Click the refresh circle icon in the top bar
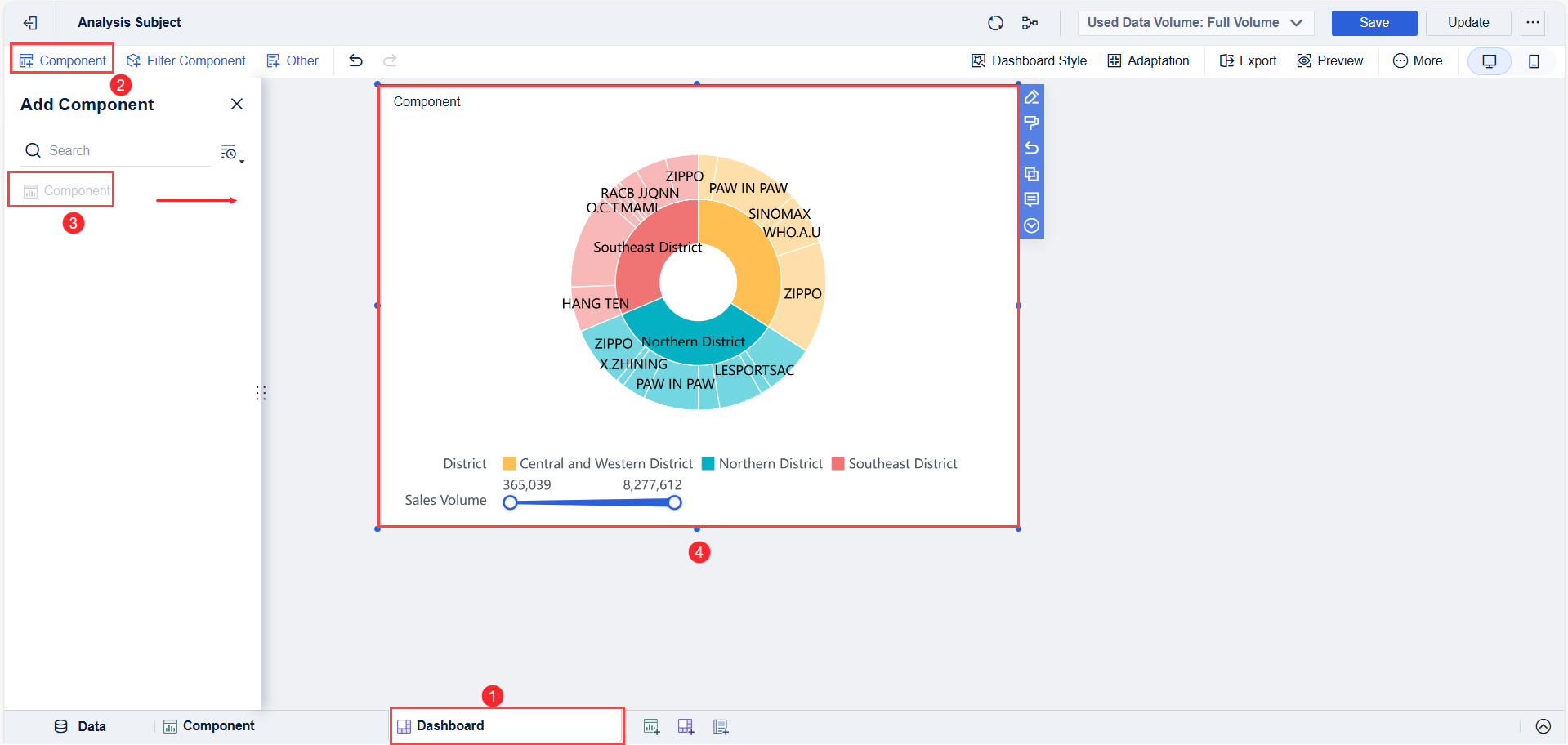The image size is (1568, 745). pyautogui.click(x=995, y=23)
